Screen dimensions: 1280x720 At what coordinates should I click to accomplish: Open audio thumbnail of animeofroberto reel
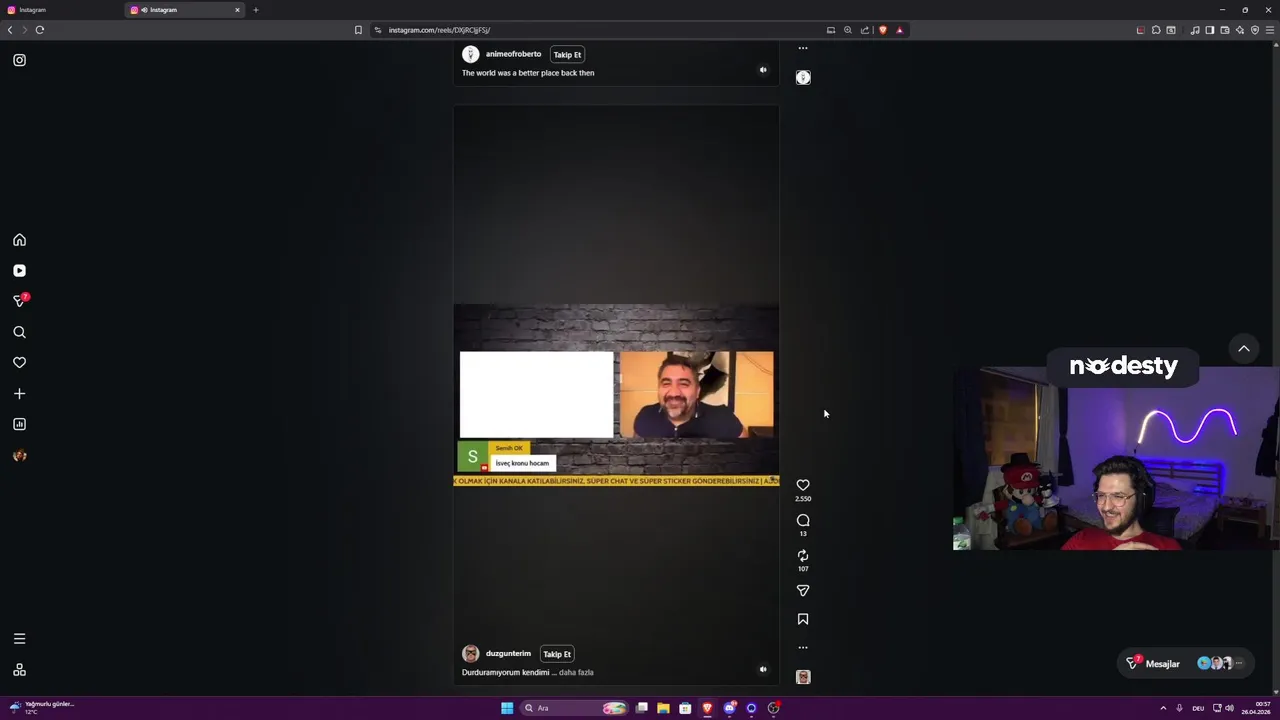[803, 77]
